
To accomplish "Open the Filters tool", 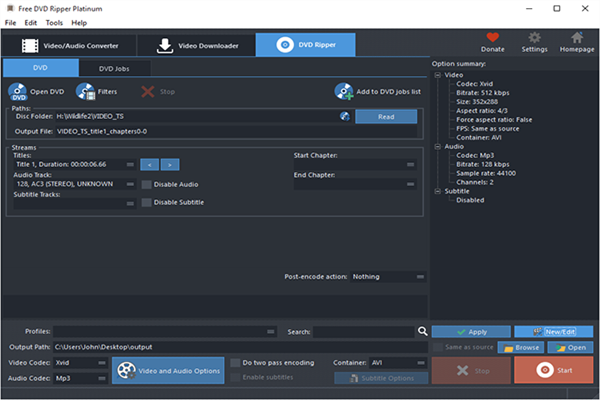I will point(85,91).
